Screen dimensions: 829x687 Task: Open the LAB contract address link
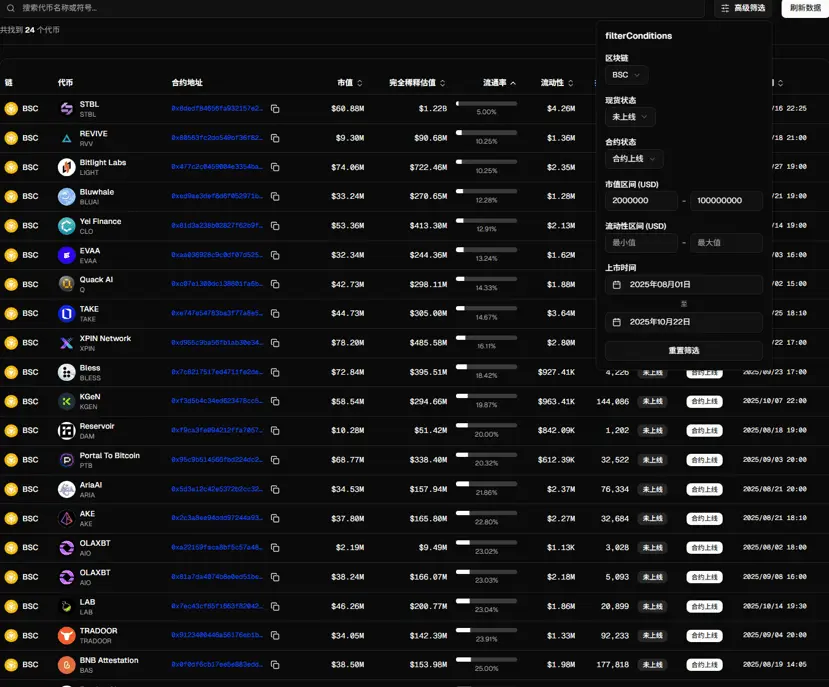click(217, 606)
